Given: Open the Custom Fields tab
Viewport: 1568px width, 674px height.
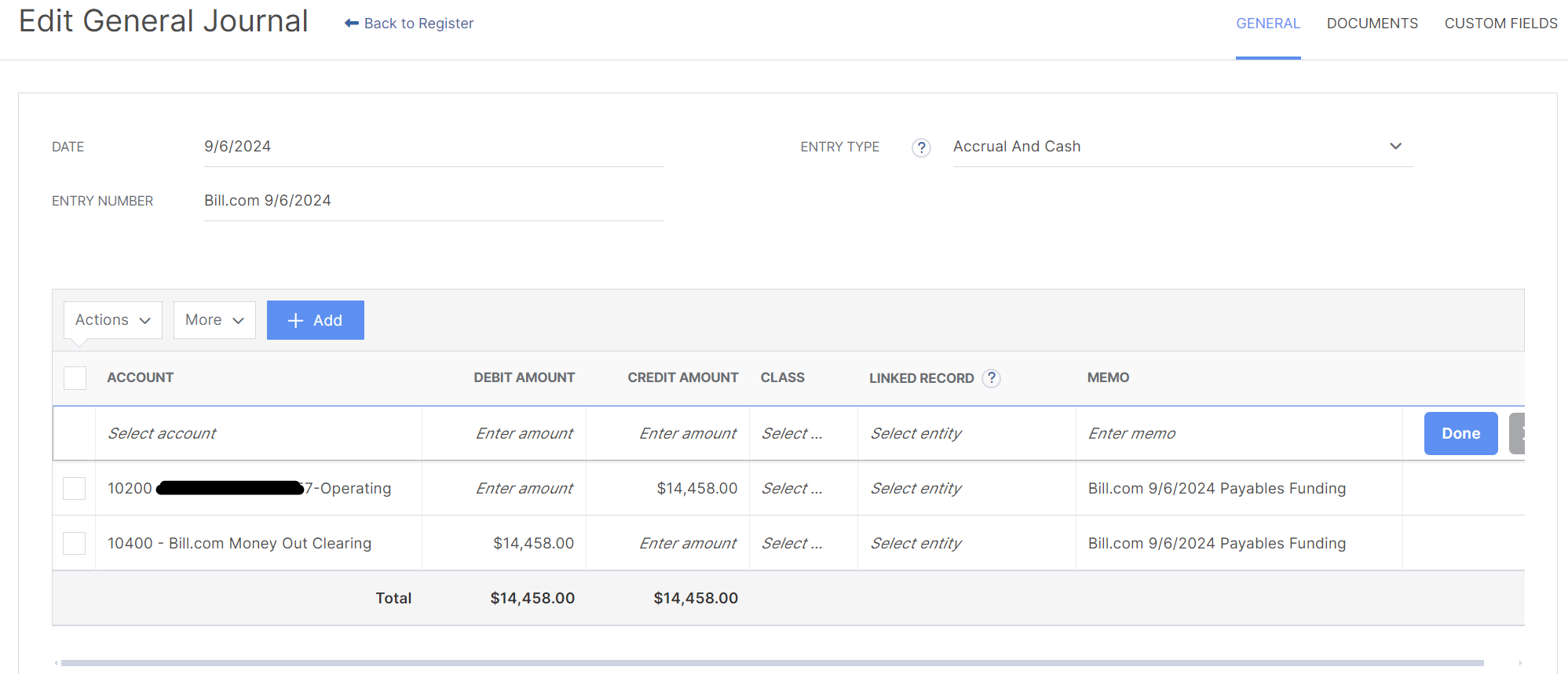Looking at the screenshot, I should pyautogui.click(x=1500, y=24).
